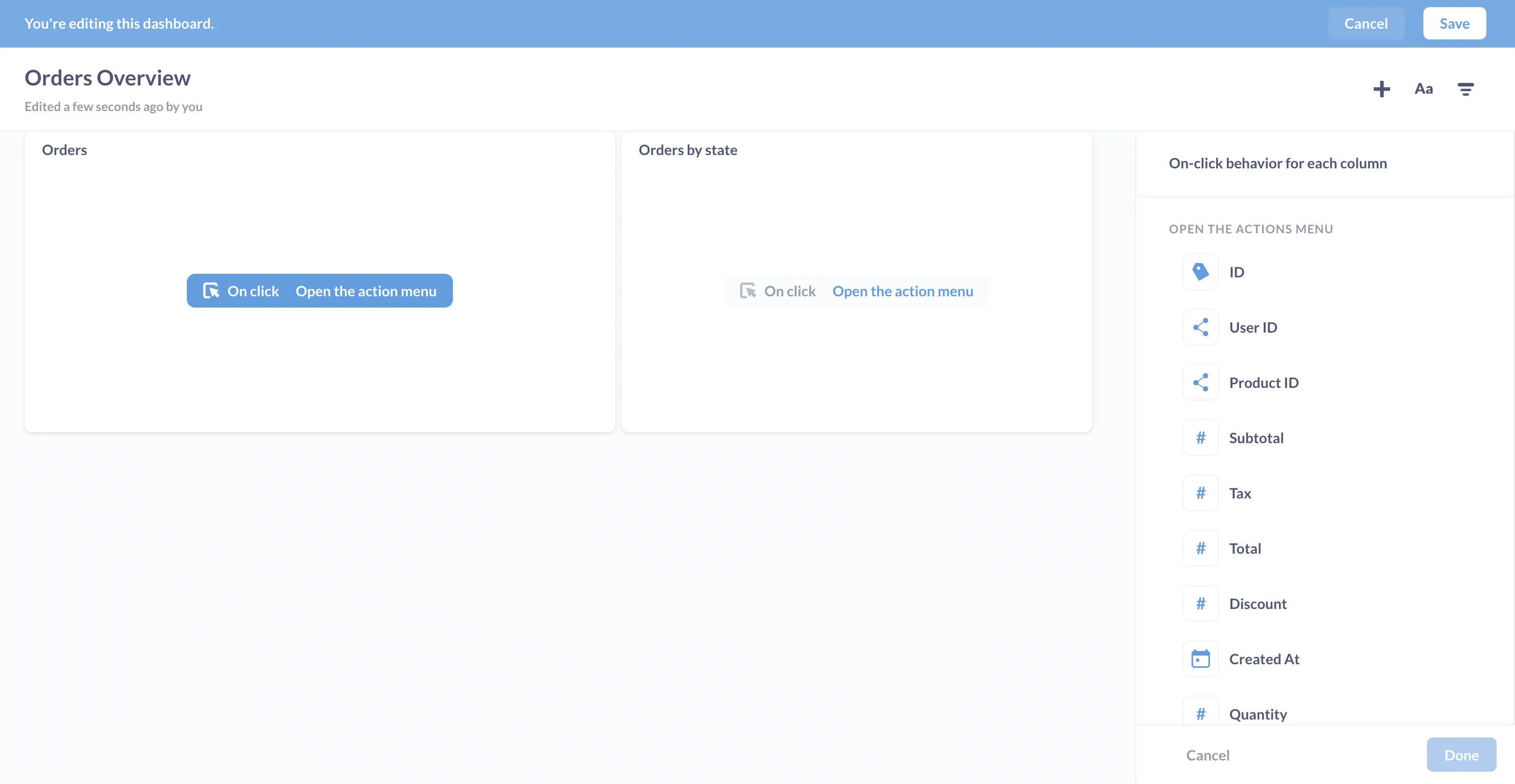Click the number icon beside Discount
This screenshot has width=1515, height=784.
click(x=1201, y=603)
